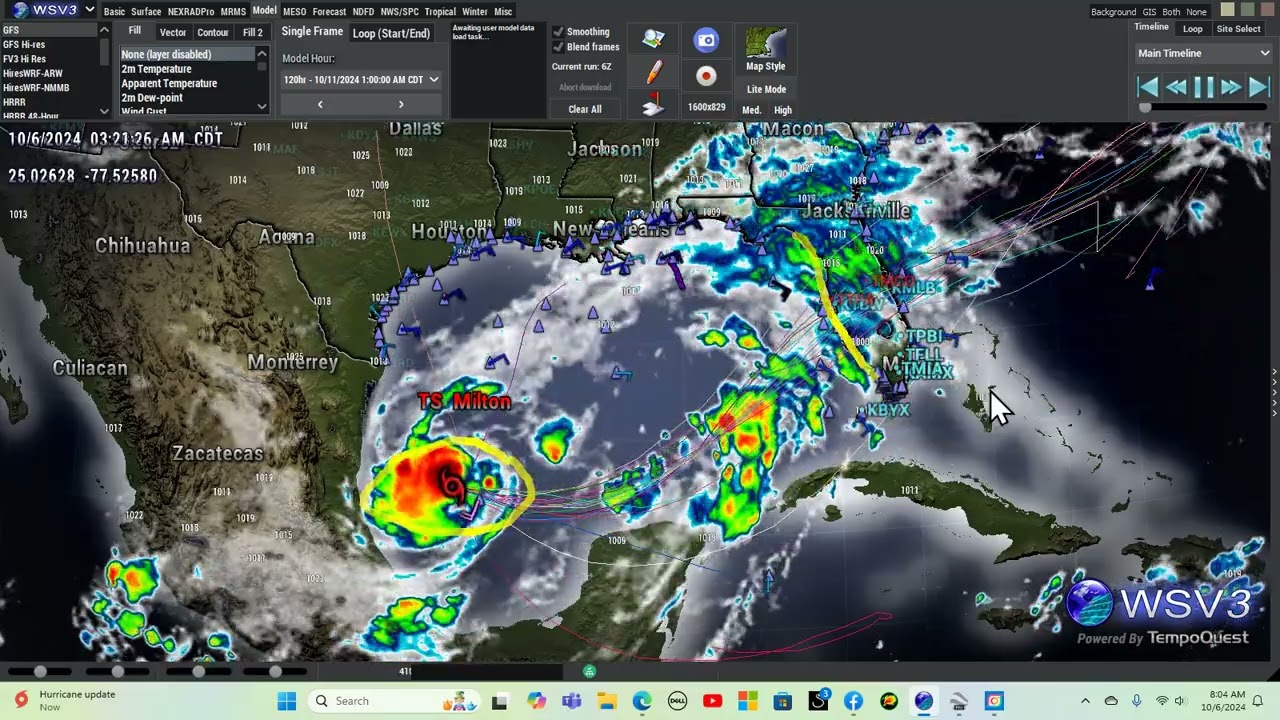Pick the pale yellow color swatch
This screenshot has height=720, width=1280.
(x=1228, y=10)
